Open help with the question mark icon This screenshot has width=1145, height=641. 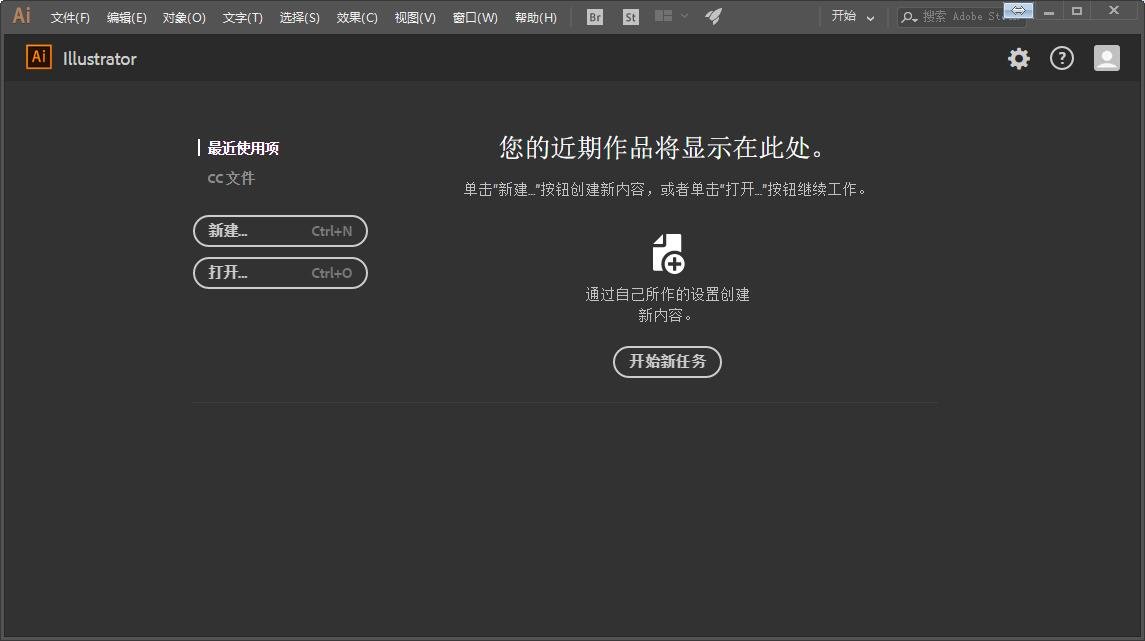click(x=1062, y=58)
